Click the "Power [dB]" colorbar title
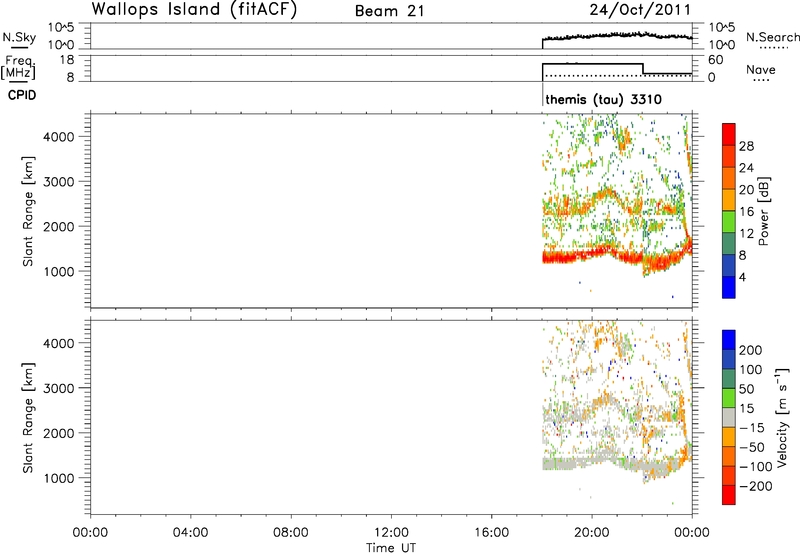 [x=764, y=211]
